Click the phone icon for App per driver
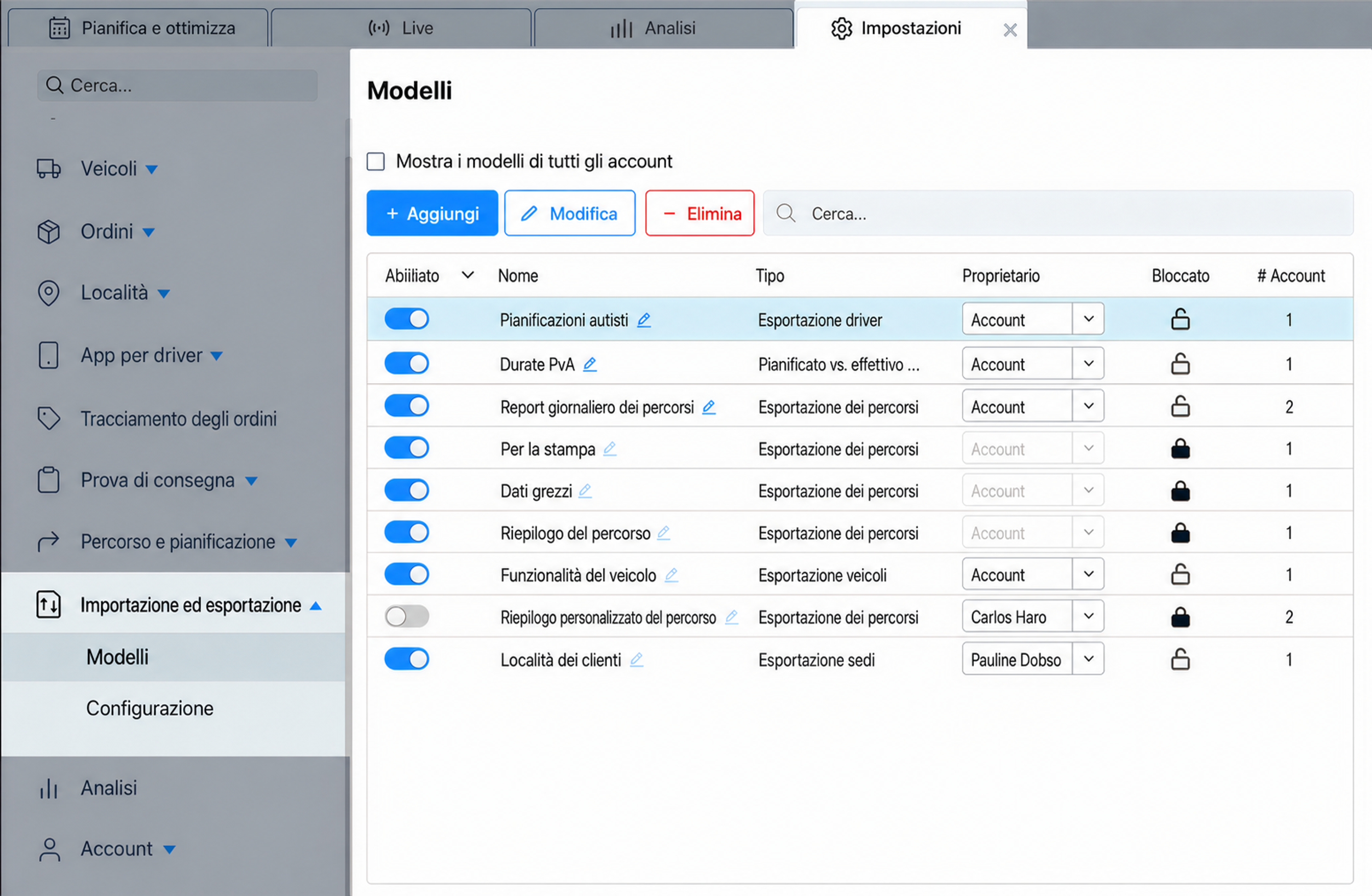This screenshot has width=1372, height=896. pyautogui.click(x=49, y=355)
